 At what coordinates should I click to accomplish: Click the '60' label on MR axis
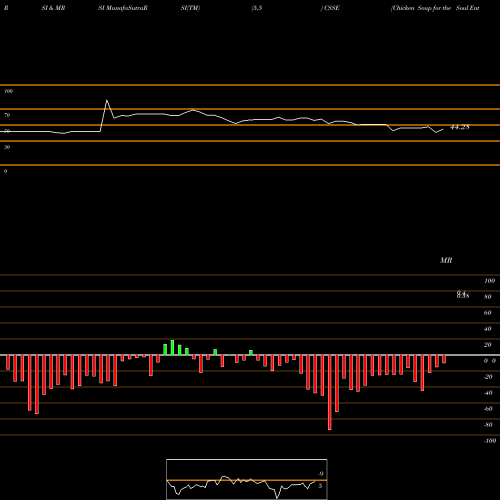487,313
